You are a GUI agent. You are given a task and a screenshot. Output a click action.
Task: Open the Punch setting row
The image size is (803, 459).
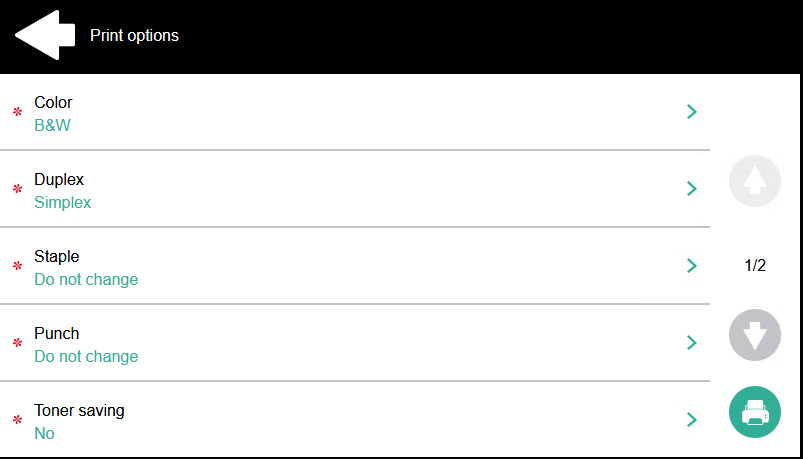click(x=350, y=344)
